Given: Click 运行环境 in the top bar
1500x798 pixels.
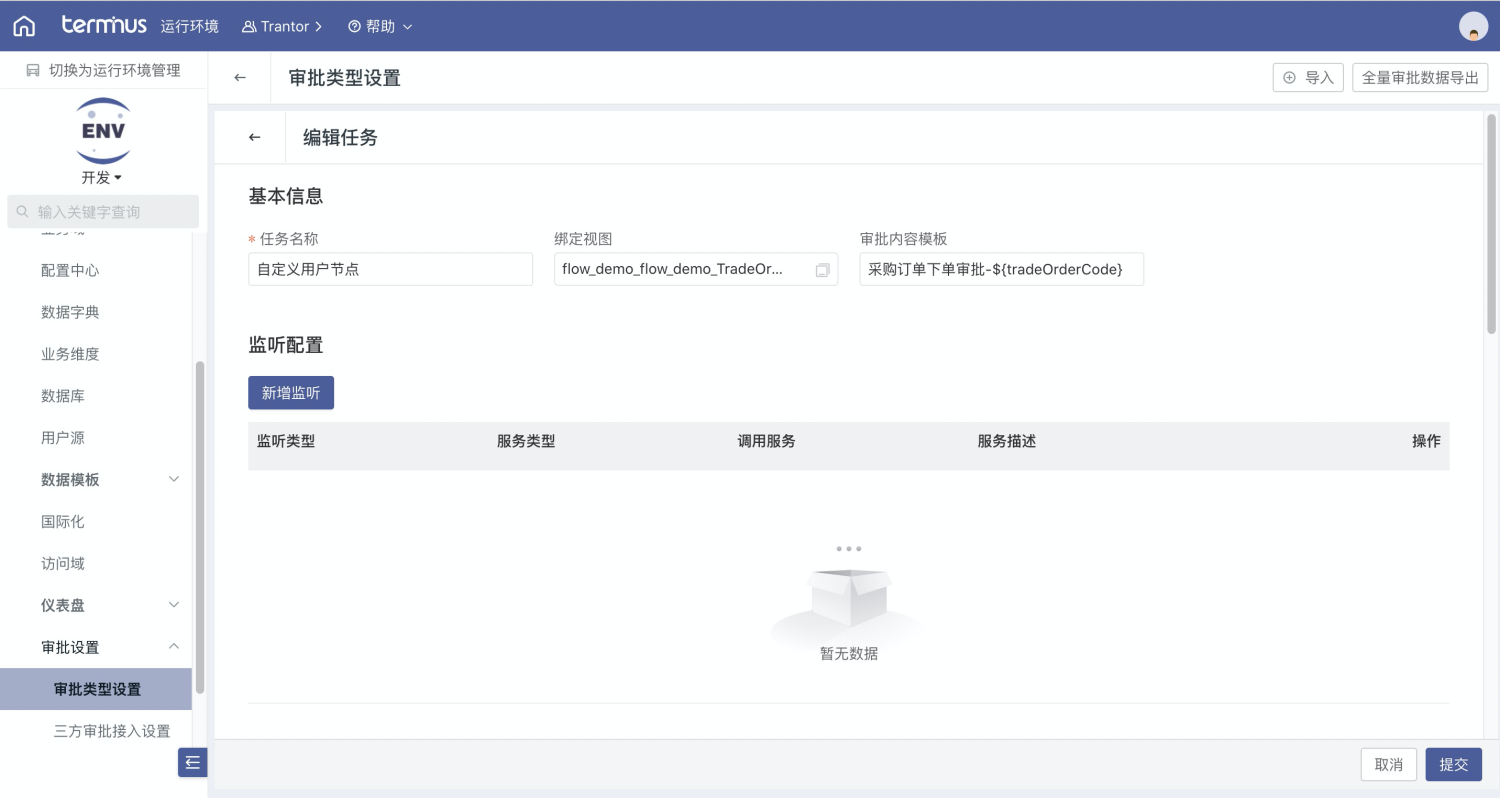Looking at the screenshot, I should click(190, 26).
